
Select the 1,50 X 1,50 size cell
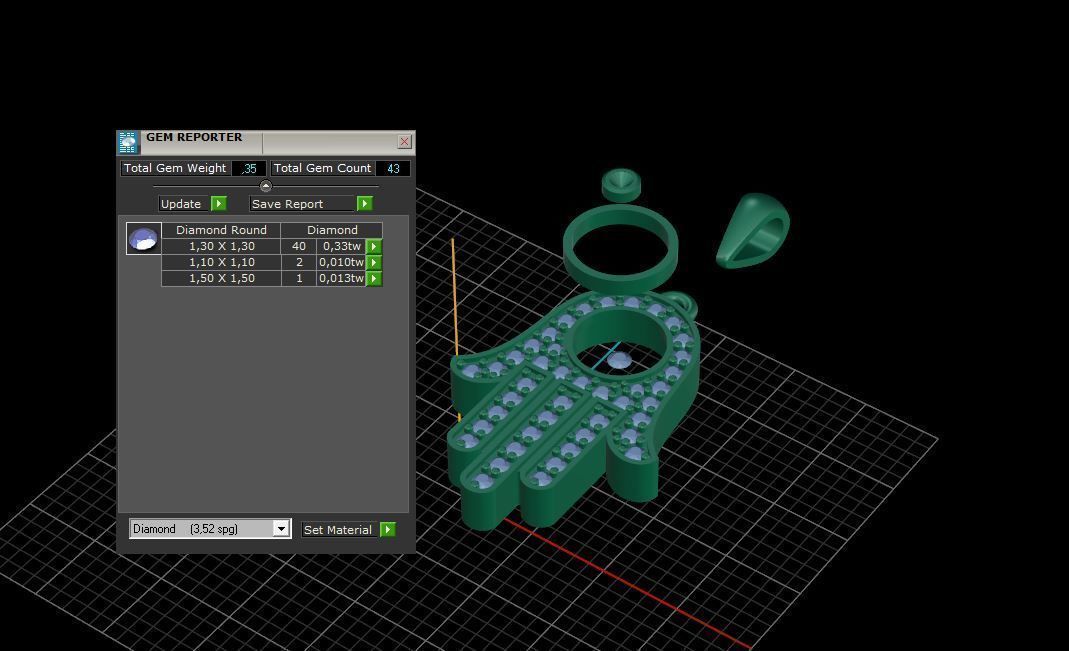click(222, 278)
